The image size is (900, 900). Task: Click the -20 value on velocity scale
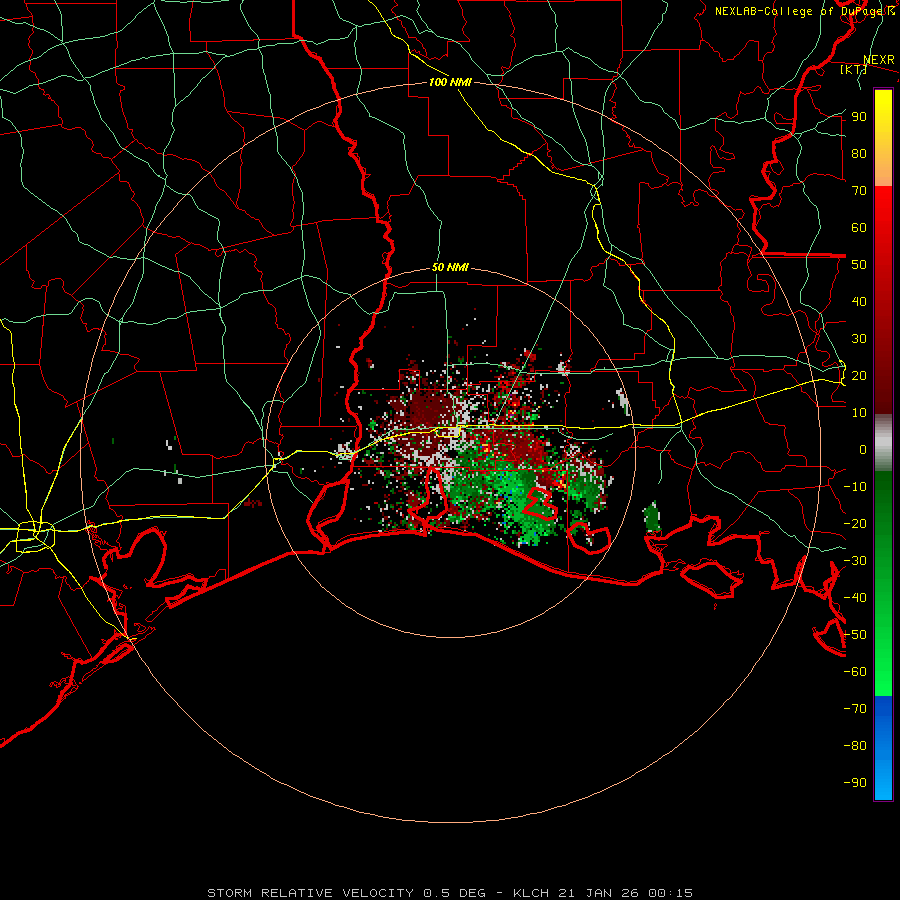coord(856,523)
